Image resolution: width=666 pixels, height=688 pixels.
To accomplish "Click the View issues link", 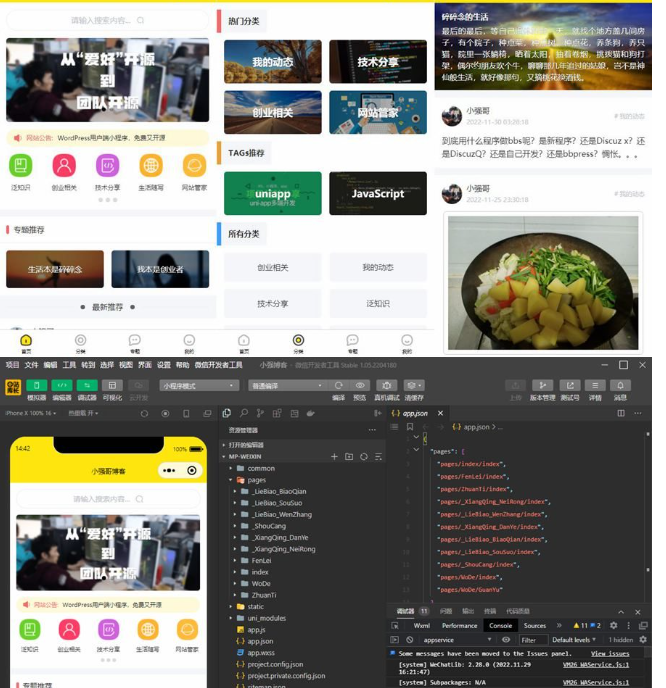I will tap(610, 654).
